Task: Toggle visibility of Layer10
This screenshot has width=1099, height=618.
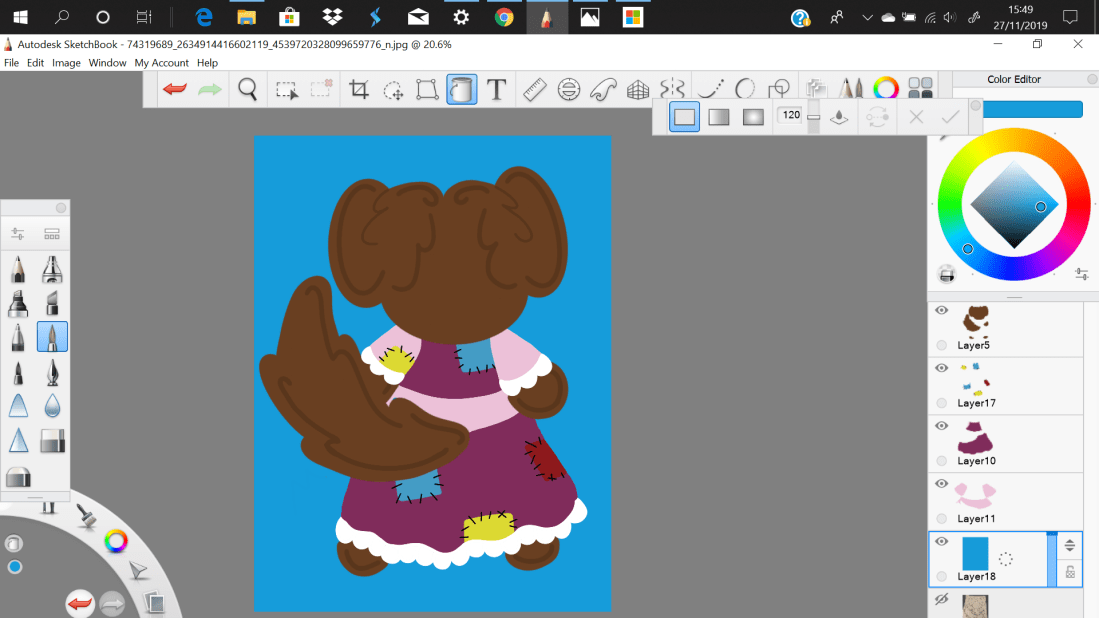Action: point(941,426)
